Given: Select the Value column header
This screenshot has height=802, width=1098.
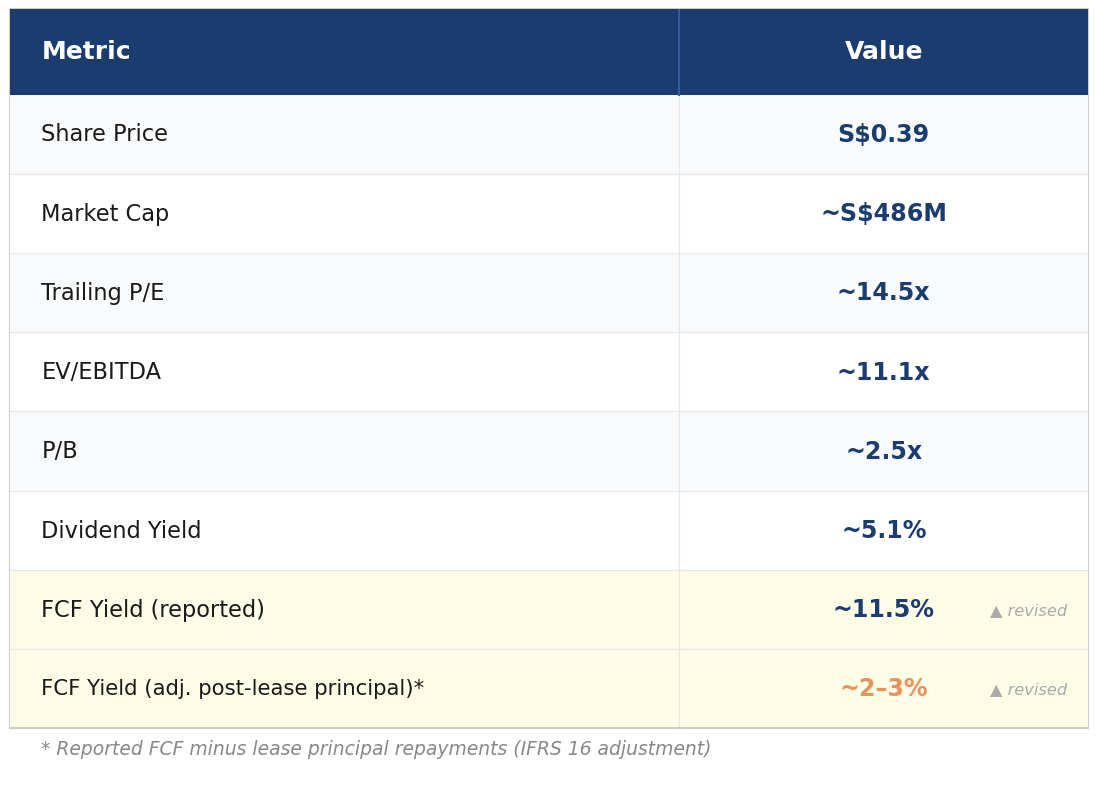Looking at the screenshot, I should point(883,50).
